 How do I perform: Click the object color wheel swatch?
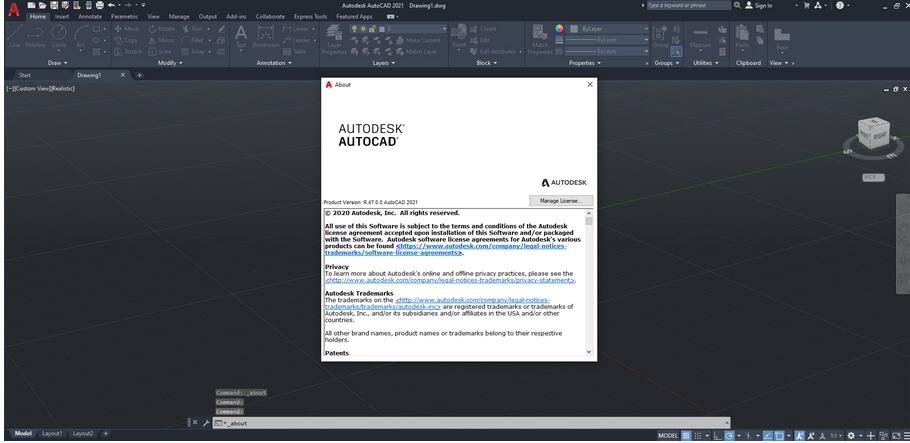click(x=559, y=28)
